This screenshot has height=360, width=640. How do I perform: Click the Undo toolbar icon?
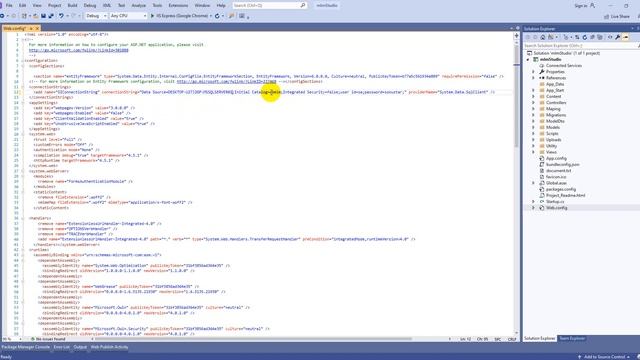coord(61,16)
